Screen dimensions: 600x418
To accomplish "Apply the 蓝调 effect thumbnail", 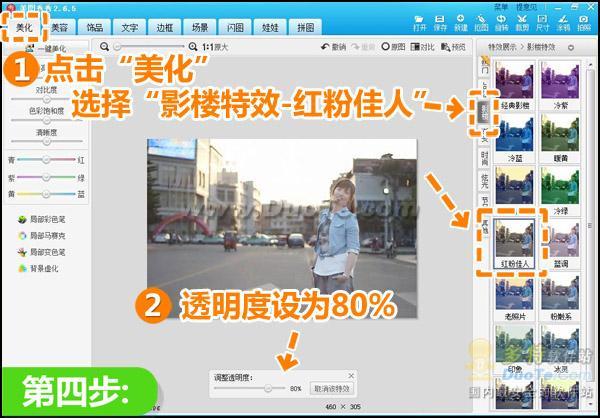I will click(560, 244).
